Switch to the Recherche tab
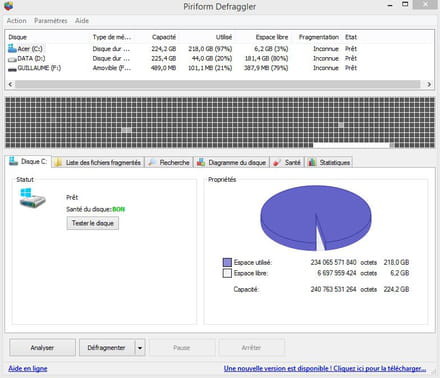440x378 pixels. pyautogui.click(x=170, y=162)
